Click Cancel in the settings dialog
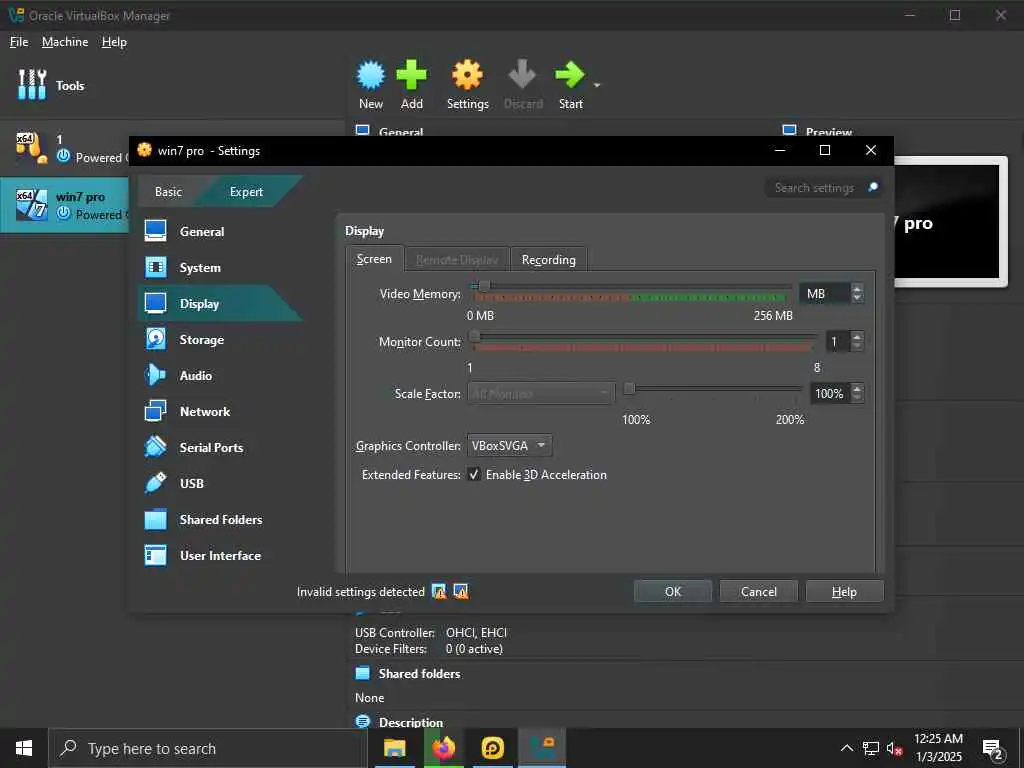 coord(758,592)
